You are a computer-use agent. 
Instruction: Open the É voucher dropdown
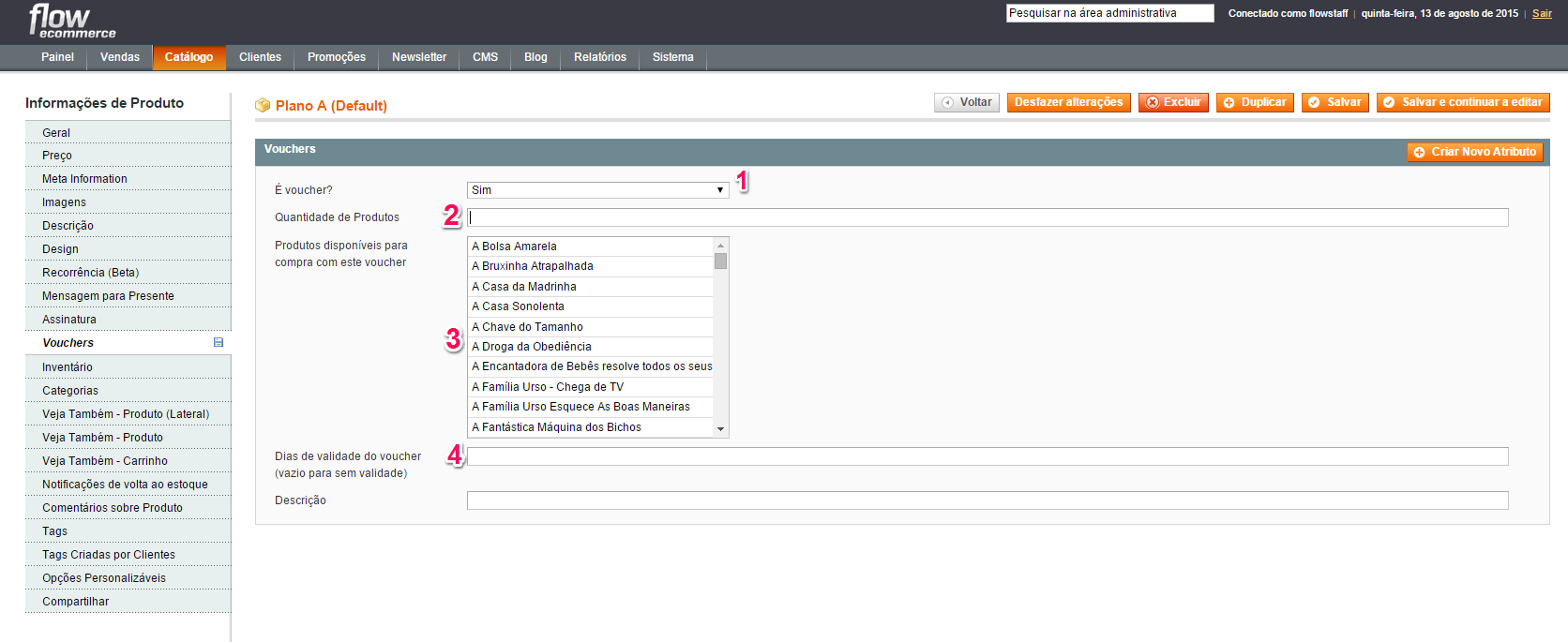(x=597, y=190)
